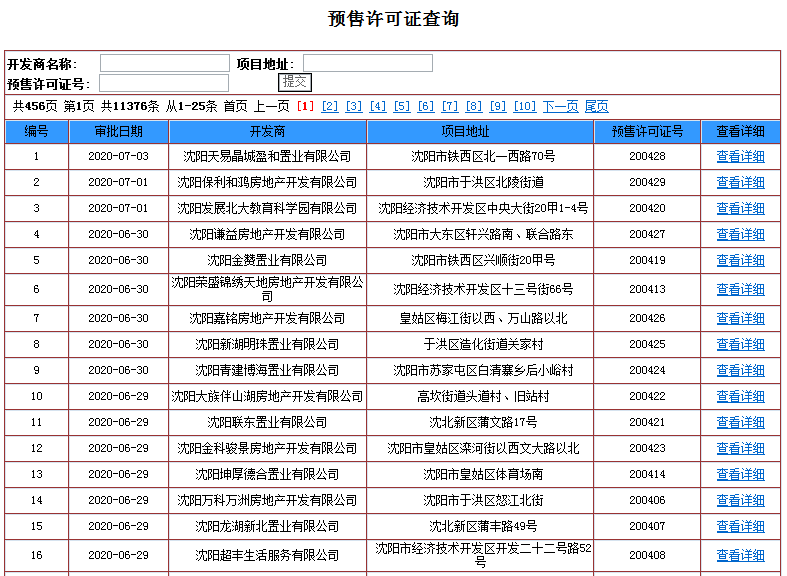The height and width of the screenshot is (576, 787).
Task: Open details for 沈阳金赞置业 row
Action: pos(740,261)
